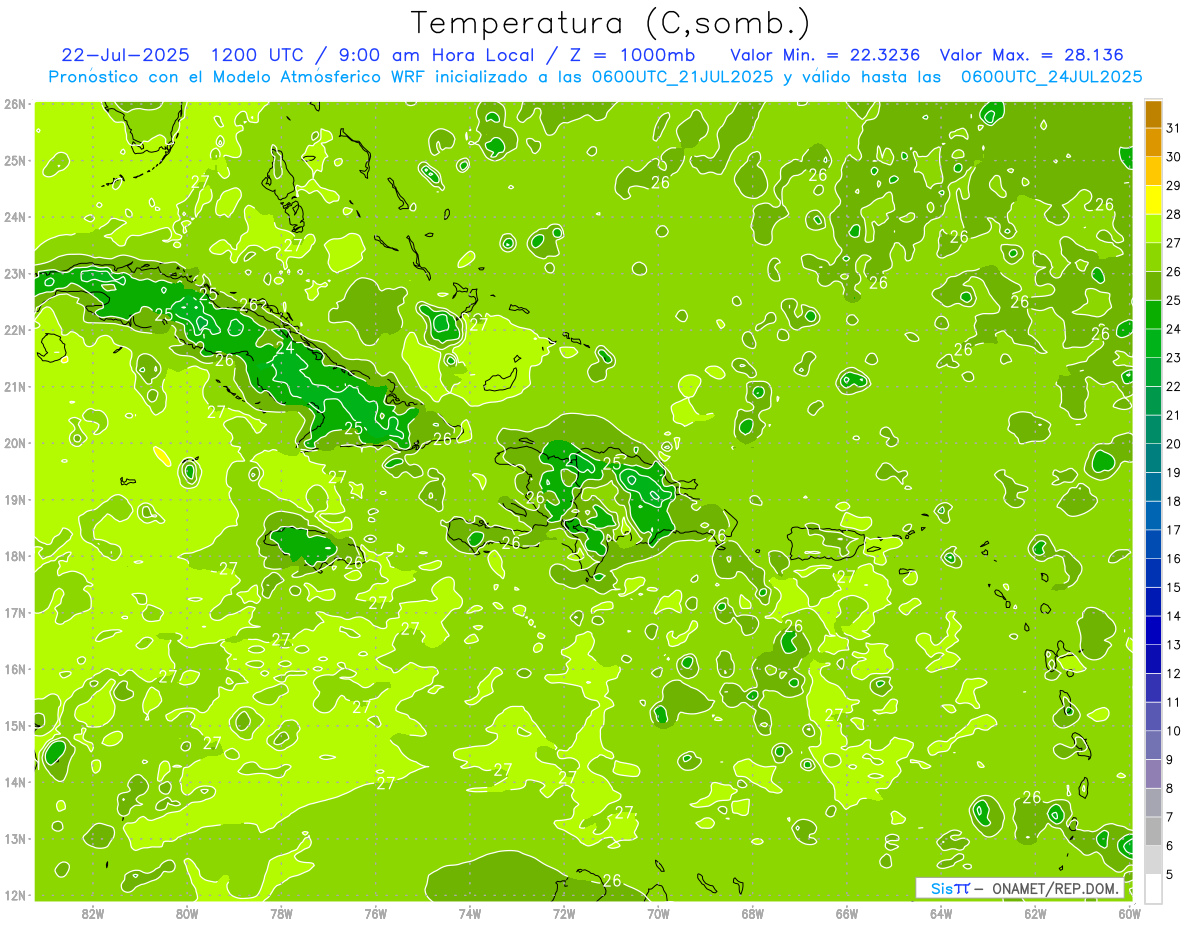Click the 13N latitude axis label
Image resolution: width=1200 pixels, height=927 pixels.
click(15, 838)
